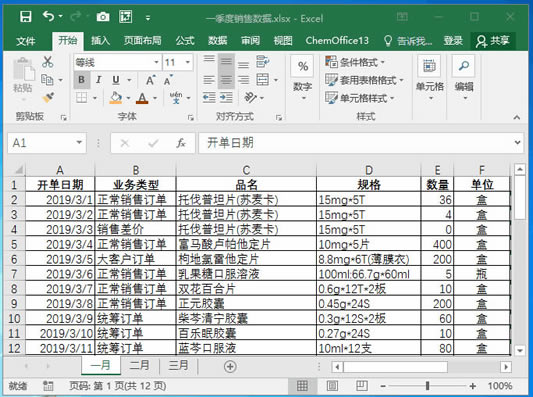Click 告诉我 Tell me search box
Image resolution: width=533 pixels, height=397 pixels.
tap(408, 41)
